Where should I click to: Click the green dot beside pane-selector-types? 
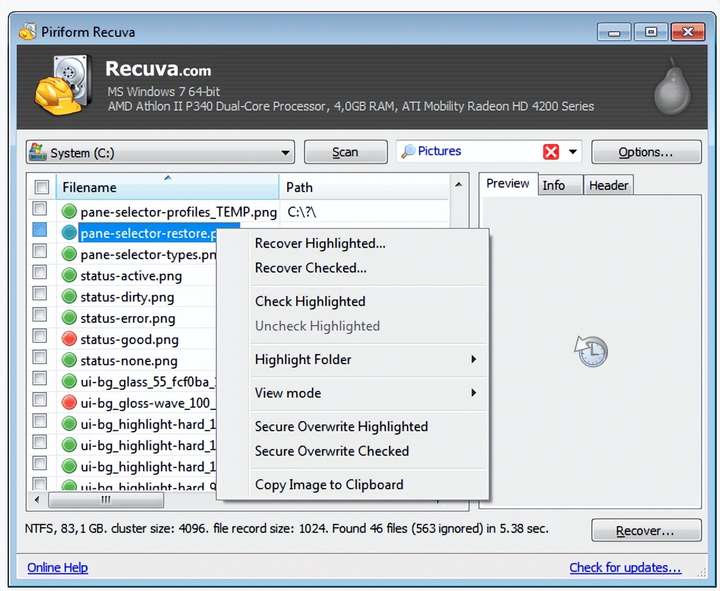click(x=69, y=254)
